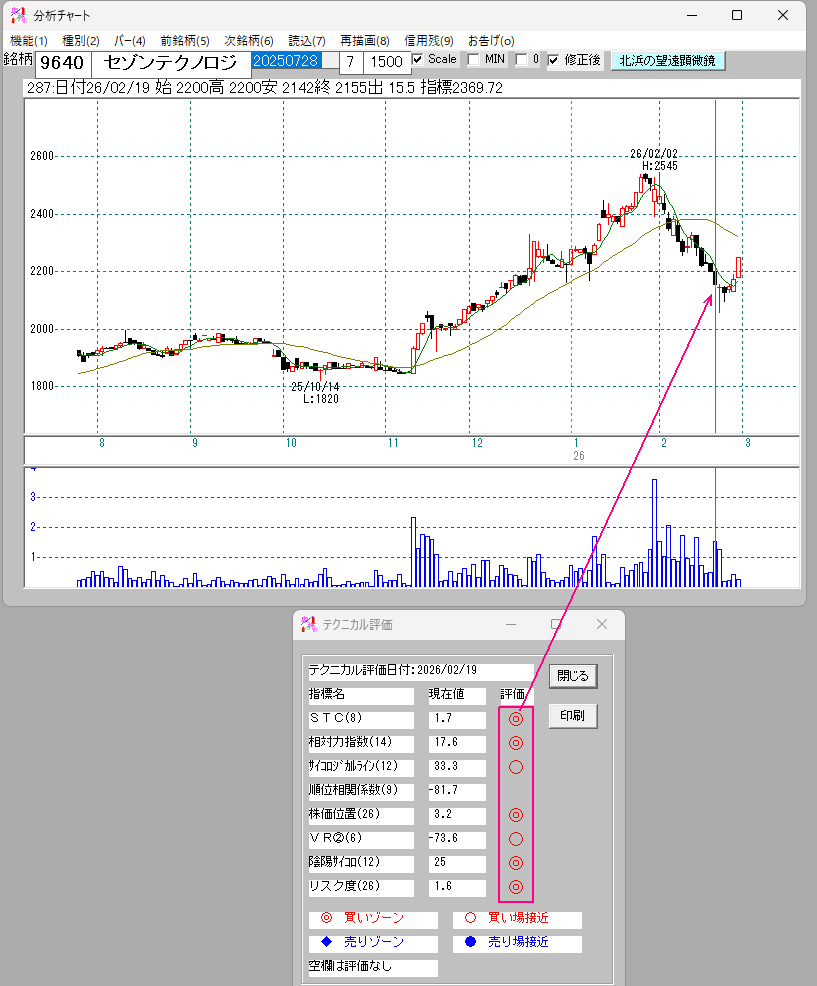Click the 相対力指数(14) evaluation double-circle icon
This screenshot has width=817, height=986.
click(x=516, y=743)
